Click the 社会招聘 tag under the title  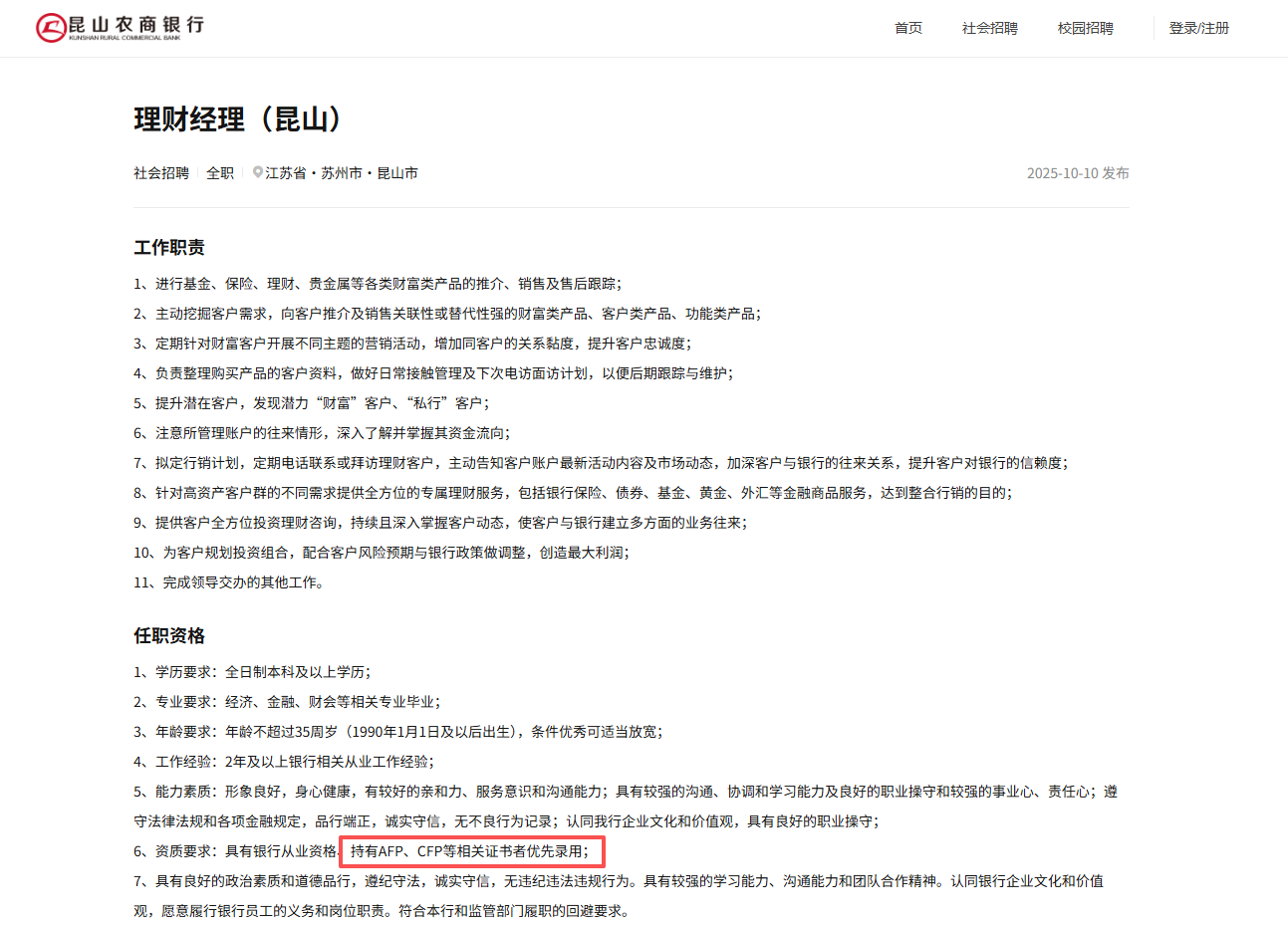[x=161, y=173]
